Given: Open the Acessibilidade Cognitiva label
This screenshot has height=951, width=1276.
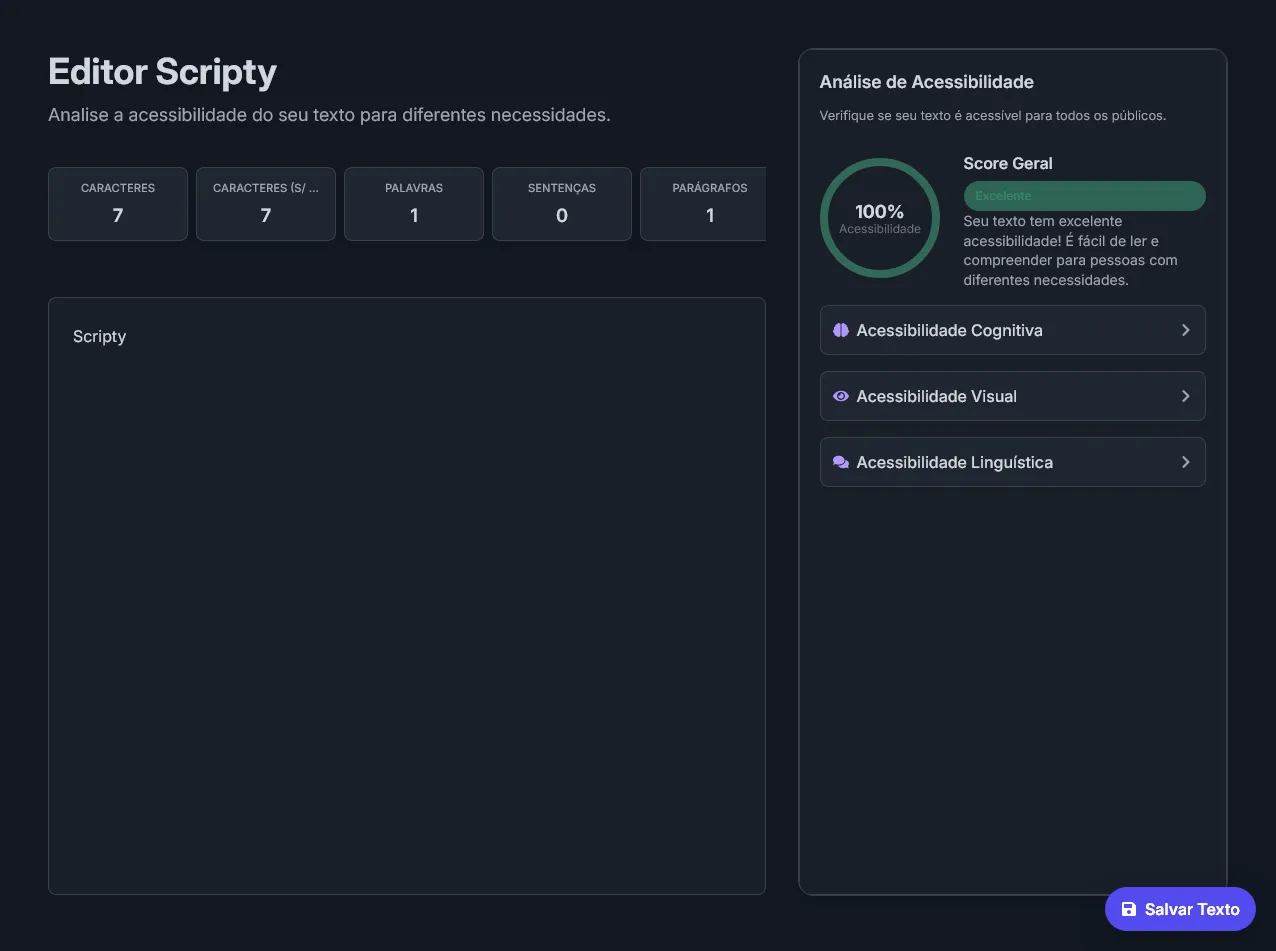Looking at the screenshot, I should (x=949, y=330).
